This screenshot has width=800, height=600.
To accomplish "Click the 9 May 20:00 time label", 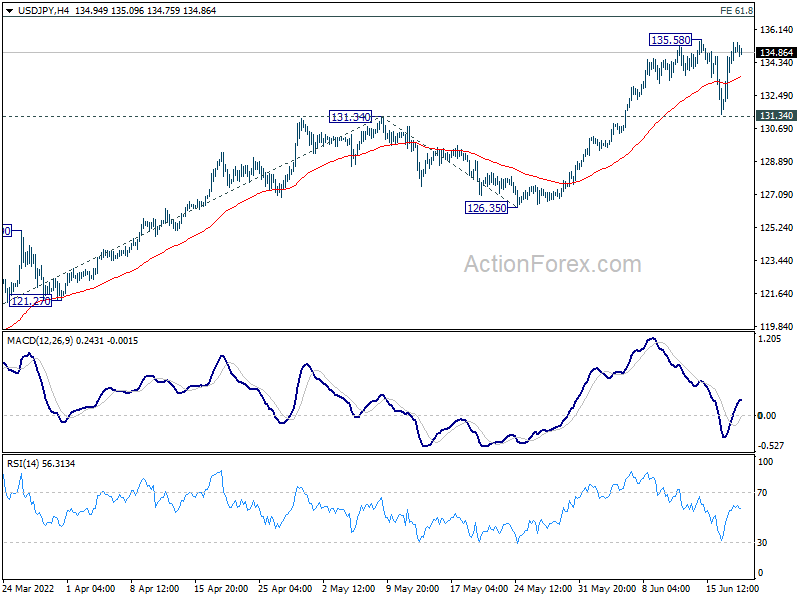I will tap(412, 588).
